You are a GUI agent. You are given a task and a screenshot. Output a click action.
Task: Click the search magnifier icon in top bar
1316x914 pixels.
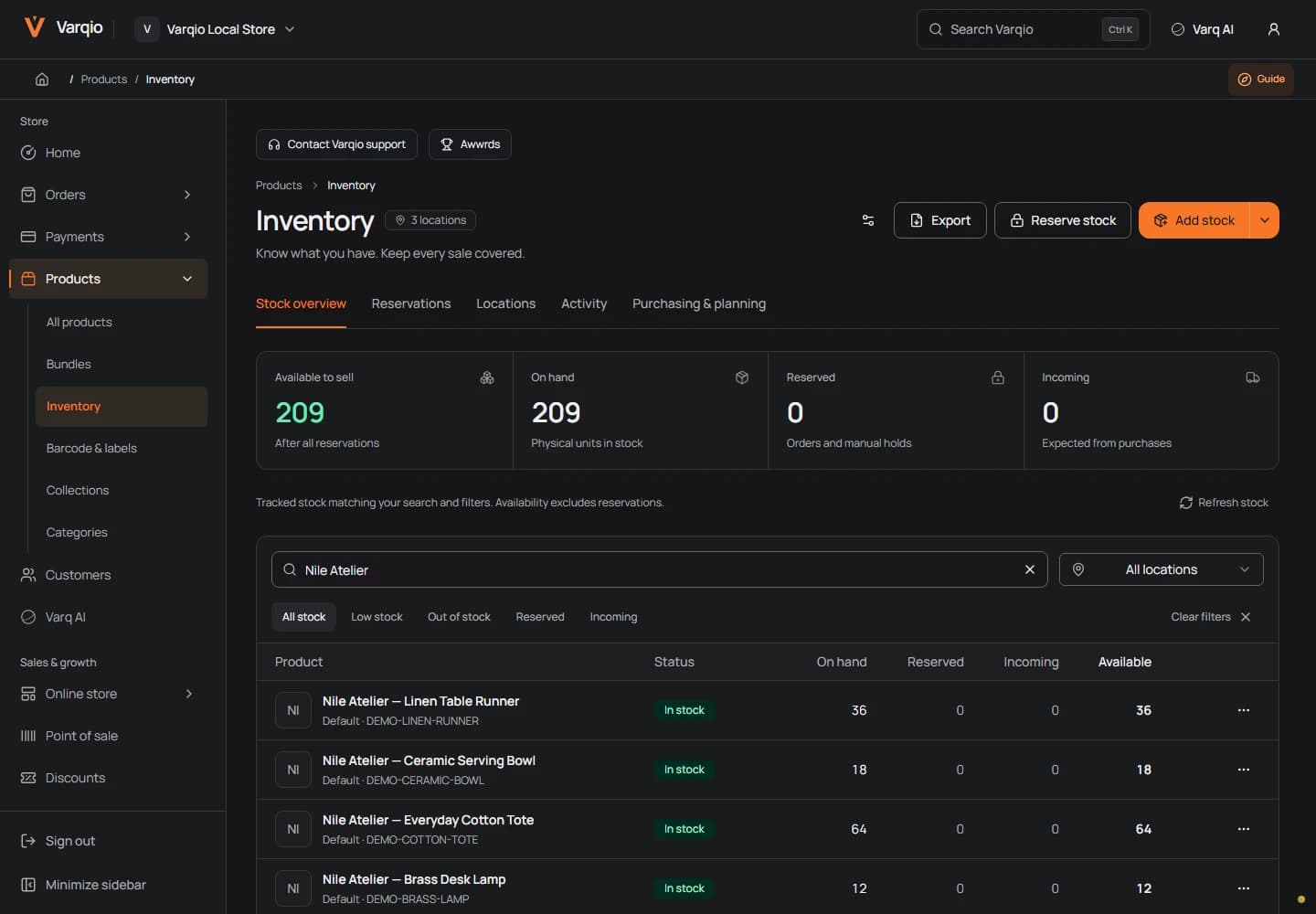pos(936,29)
